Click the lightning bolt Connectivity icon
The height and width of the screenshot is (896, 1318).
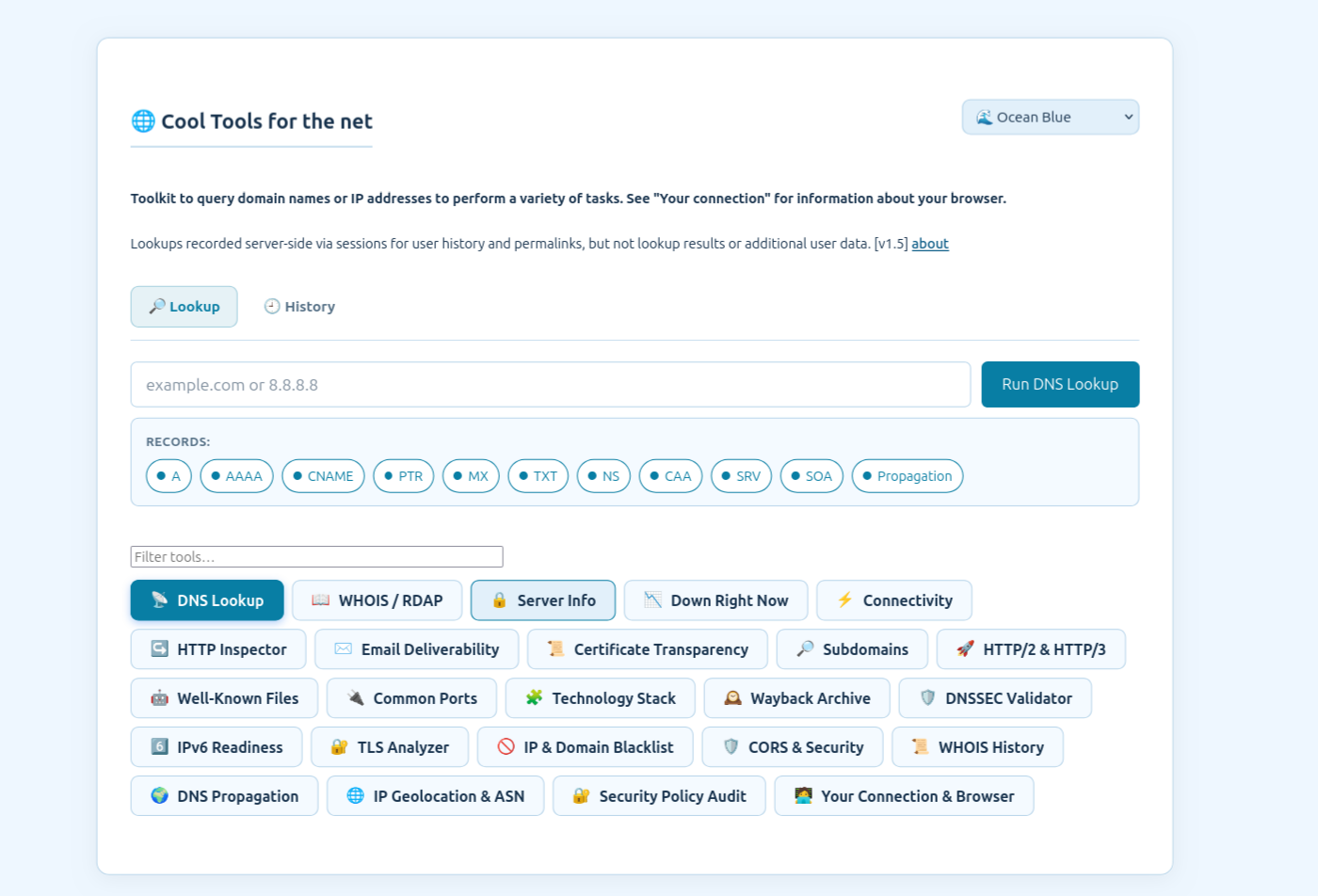point(845,600)
